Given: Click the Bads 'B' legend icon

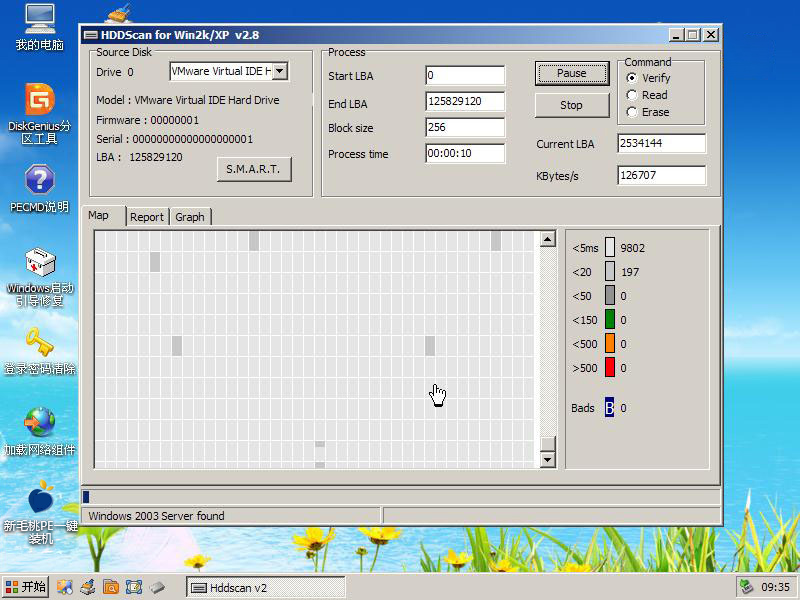Looking at the screenshot, I should pyautogui.click(x=609, y=408).
